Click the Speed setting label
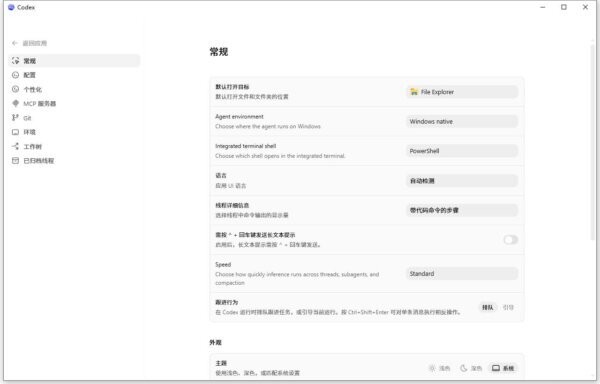 tap(223, 264)
